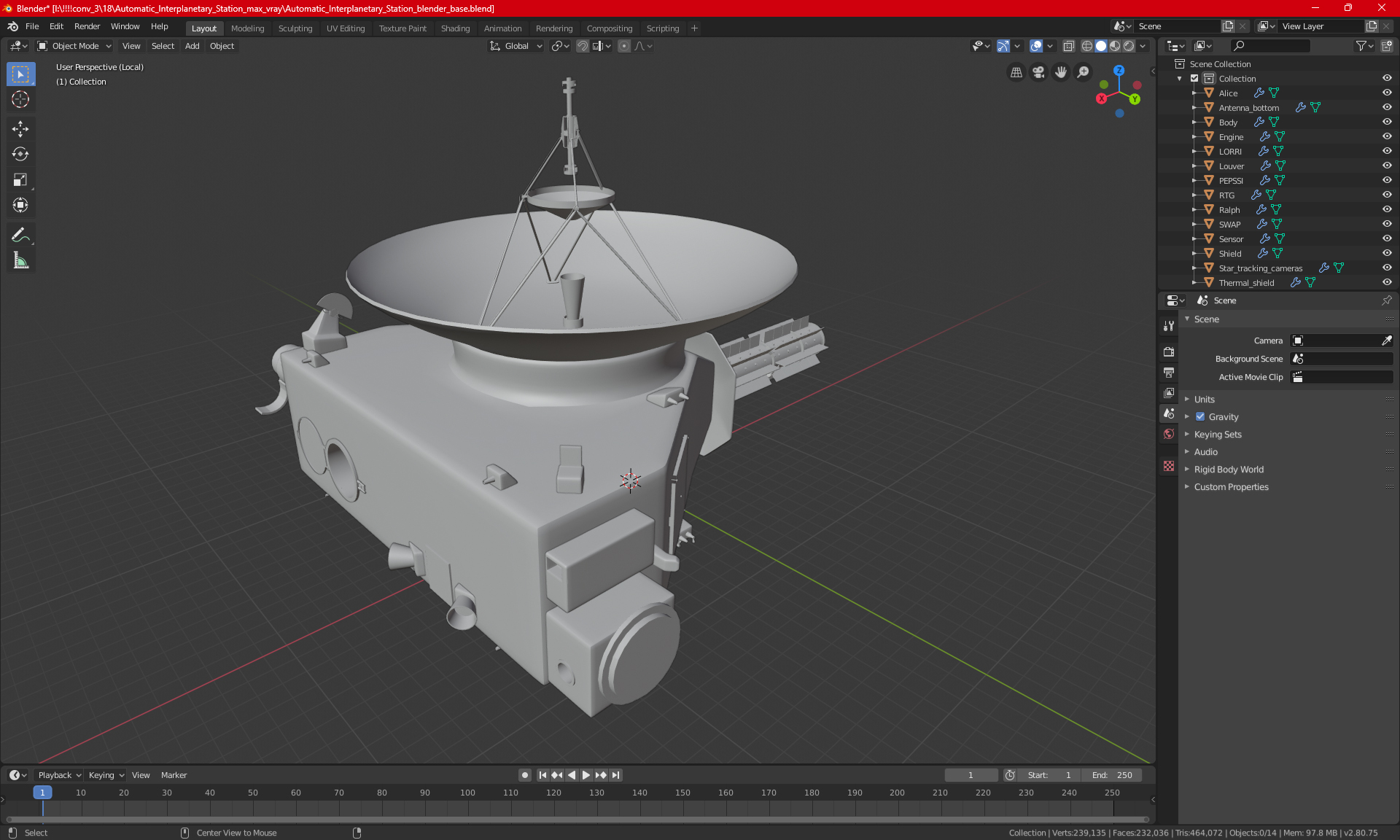Expand the Units panel
The width and height of the screenshot is (1400, 840).
pos(1204,400)
